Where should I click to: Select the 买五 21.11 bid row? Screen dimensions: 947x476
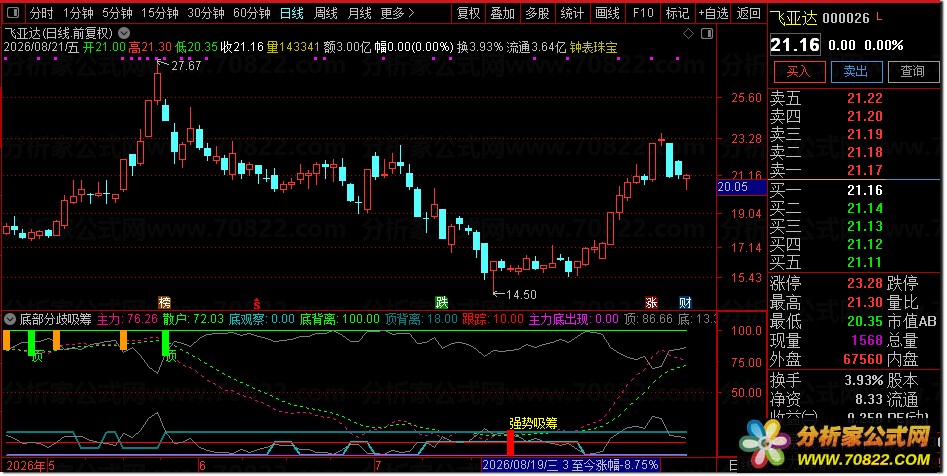[x=855, y=262]
